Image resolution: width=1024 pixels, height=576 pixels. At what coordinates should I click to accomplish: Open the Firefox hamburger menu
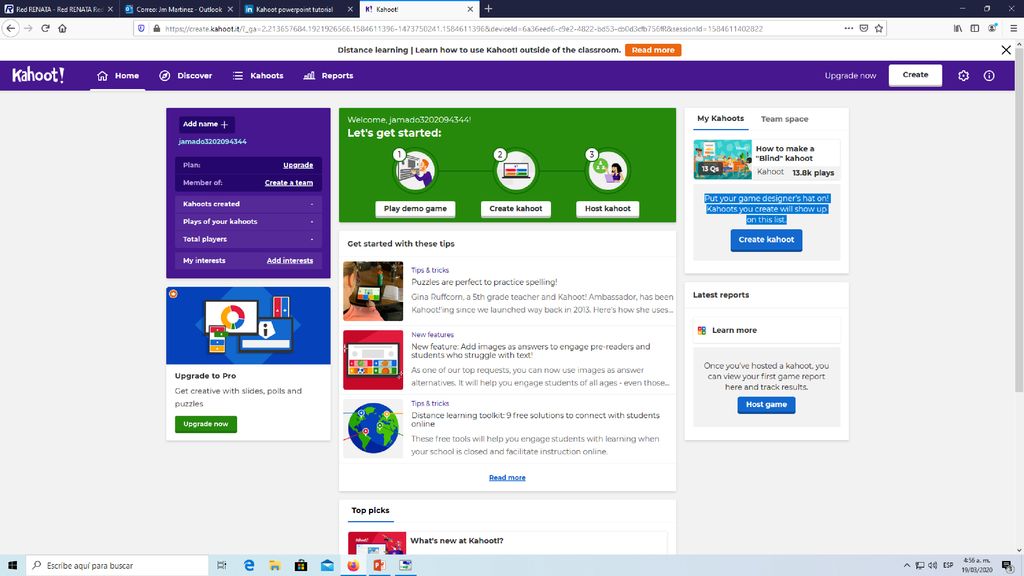coord(1013,29)
